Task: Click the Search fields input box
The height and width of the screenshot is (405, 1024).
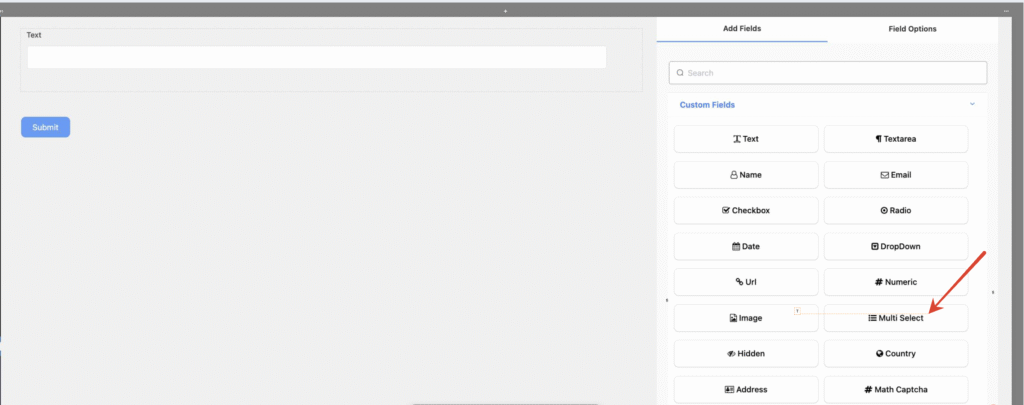Action: coord(828,73)
